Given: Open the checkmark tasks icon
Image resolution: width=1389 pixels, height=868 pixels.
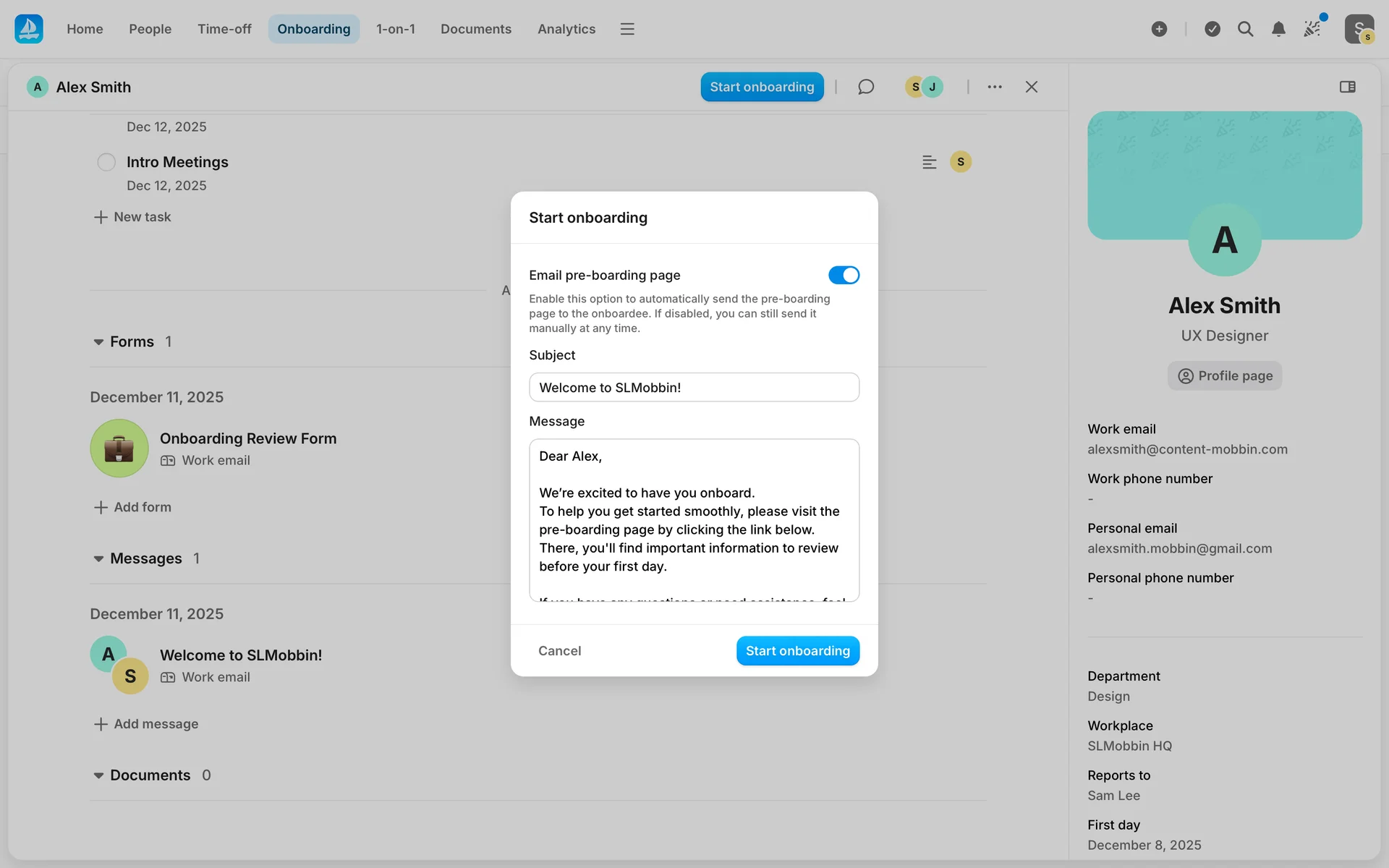Looking at the screenshot, I should [1212, 29].
